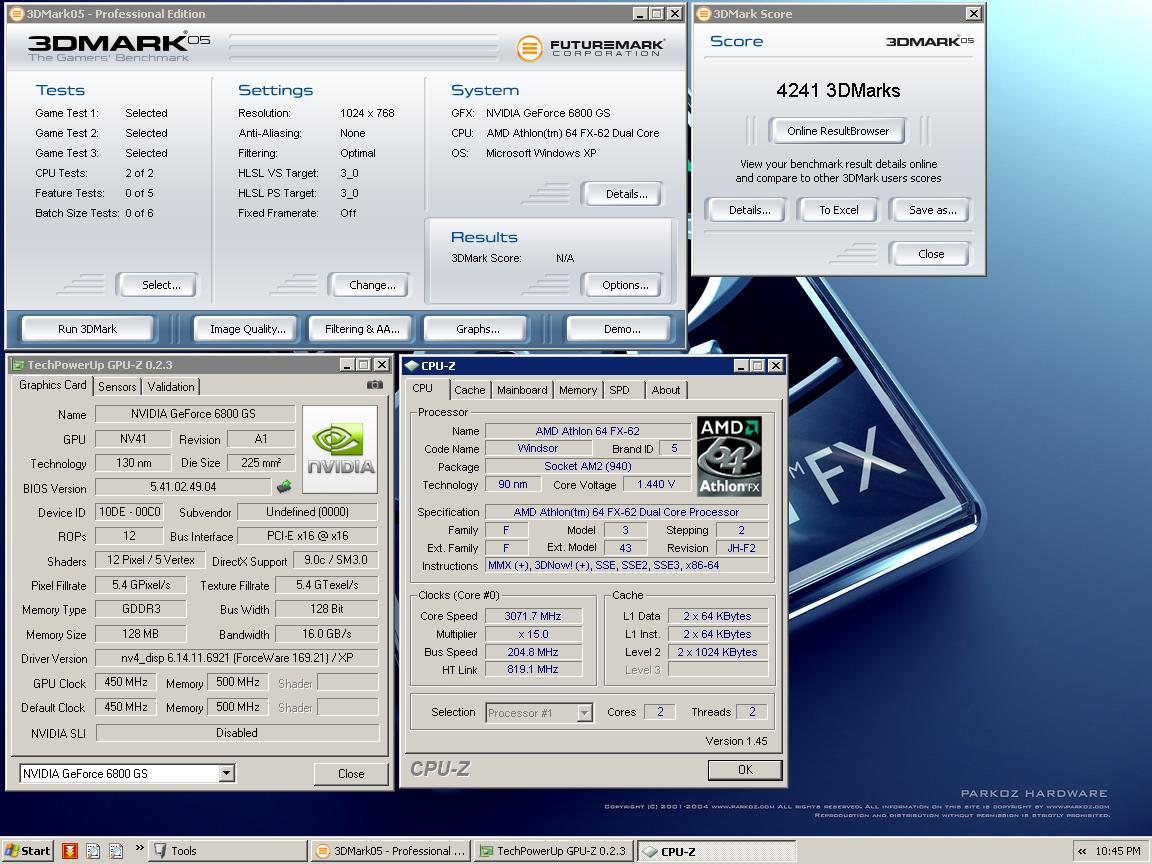
Task: Click the CPU-Z window title icon
Action: pos(412,366)
